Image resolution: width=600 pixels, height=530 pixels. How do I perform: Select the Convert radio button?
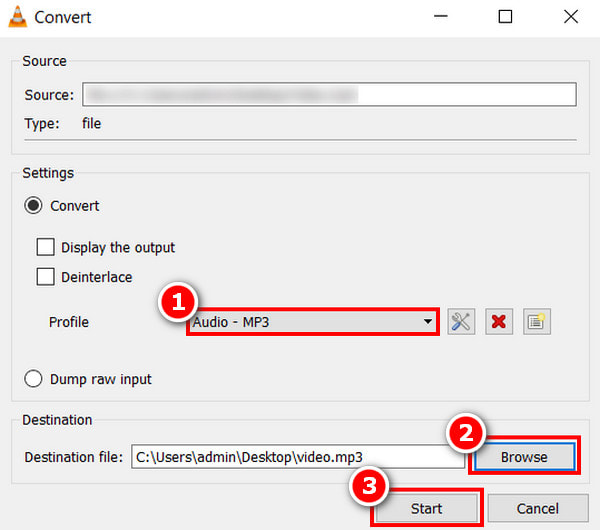[33, 206]
